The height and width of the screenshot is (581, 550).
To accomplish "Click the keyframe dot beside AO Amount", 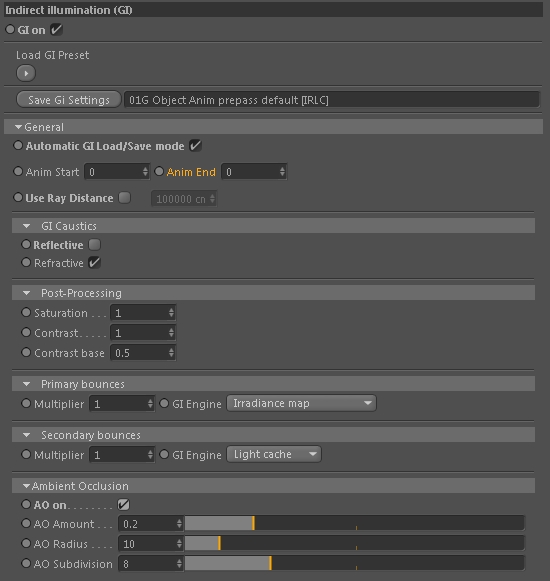I will tap(26, 524).
